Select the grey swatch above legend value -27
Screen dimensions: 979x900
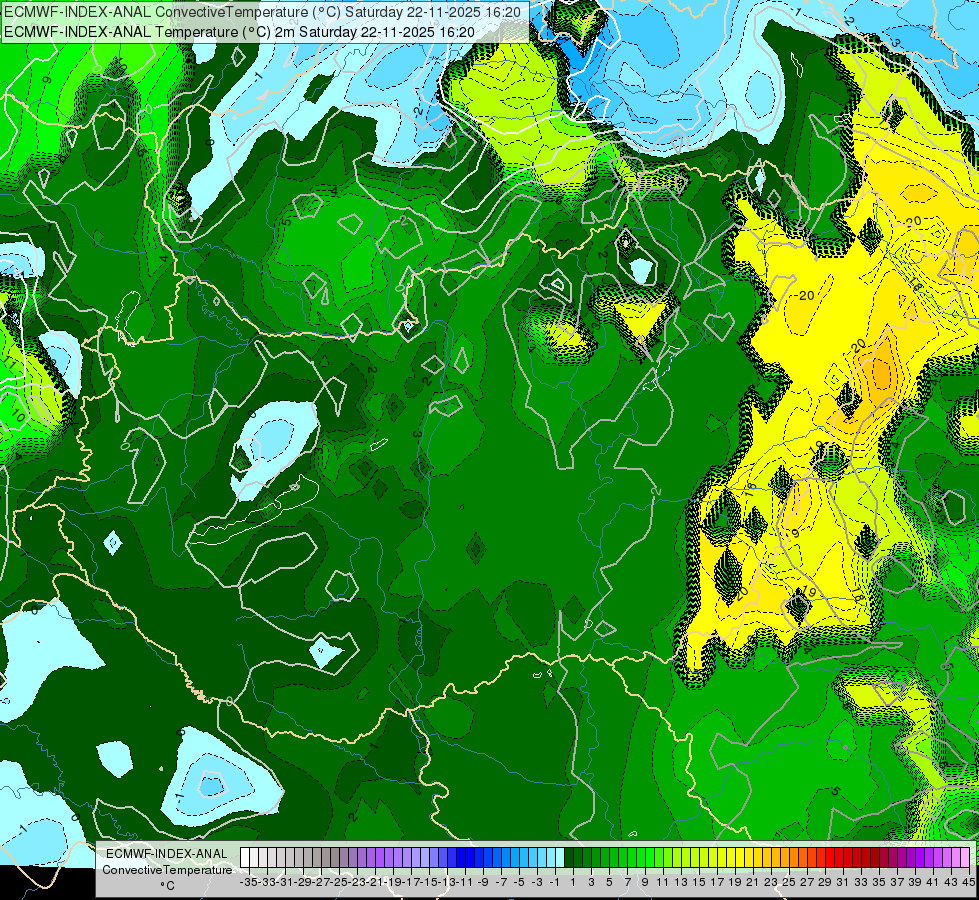[317, 857]
